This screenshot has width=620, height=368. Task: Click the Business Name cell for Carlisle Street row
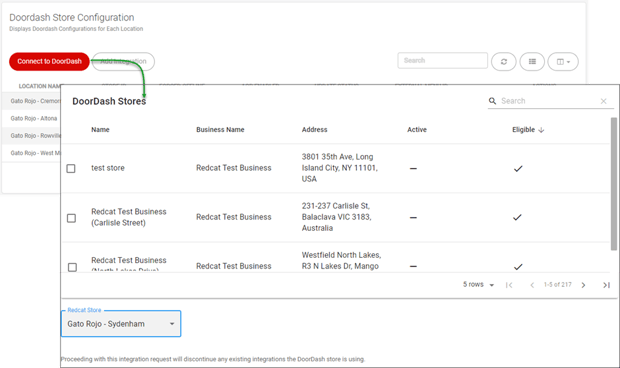(234, 217)
